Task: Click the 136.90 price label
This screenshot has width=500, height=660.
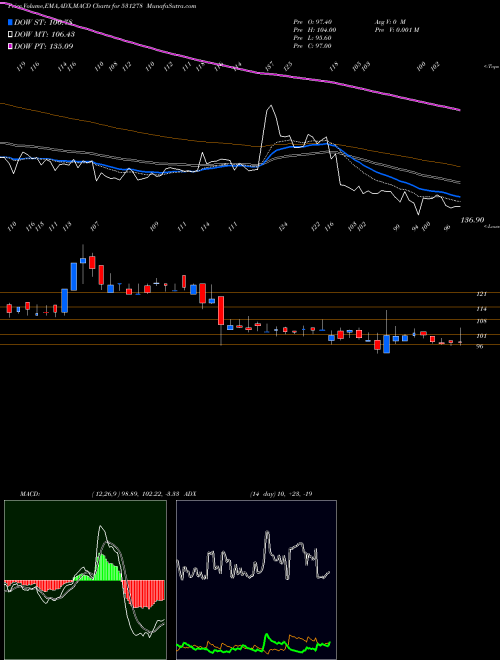Action: pyautogui.click(x=473, y=220)
